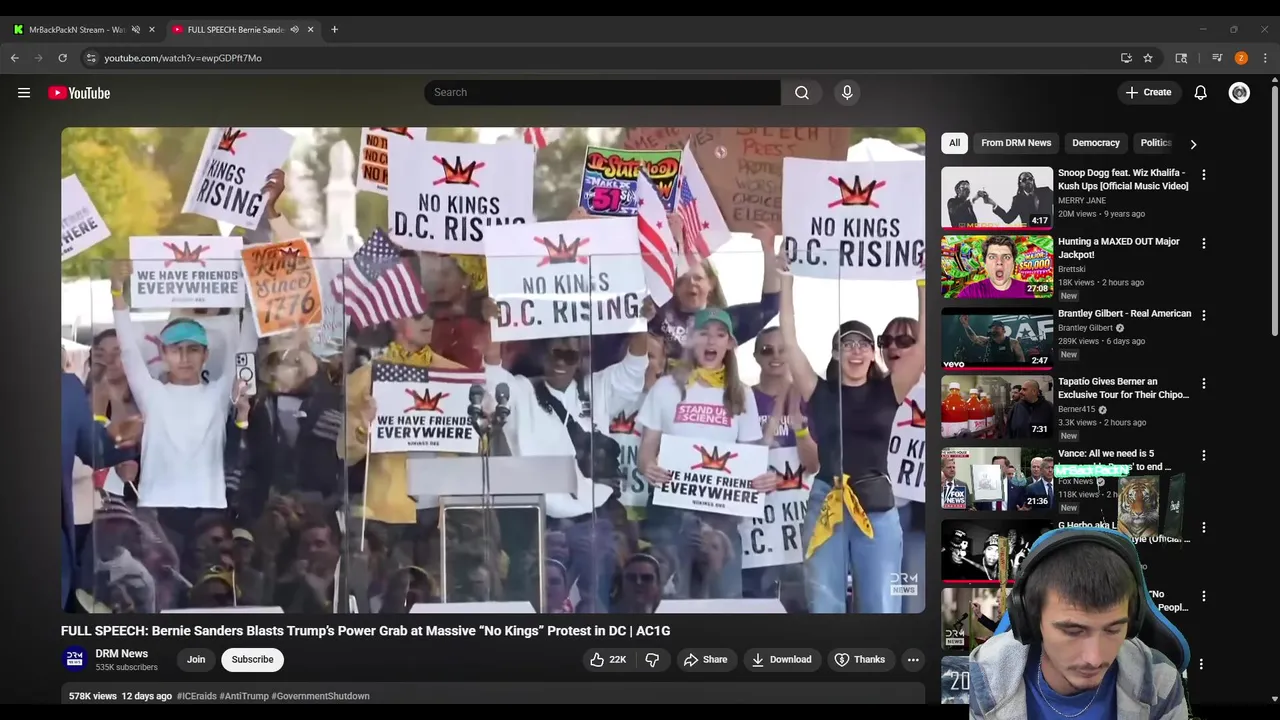Screen dimensions: 1280x720
Task: Click the video title FULL SPEECH text
Action: [365, 631]
